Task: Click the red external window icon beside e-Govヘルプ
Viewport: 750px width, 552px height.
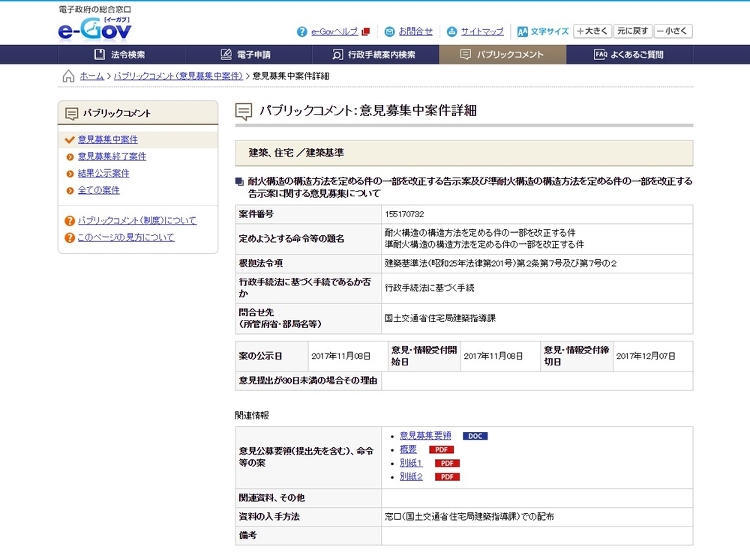Action: [366, 32]
